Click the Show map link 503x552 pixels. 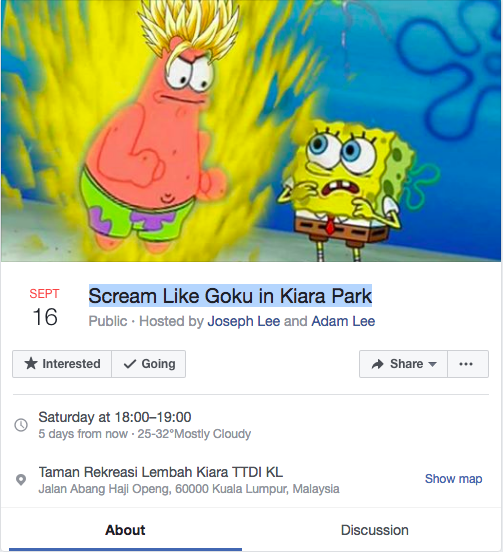point(453,479)
